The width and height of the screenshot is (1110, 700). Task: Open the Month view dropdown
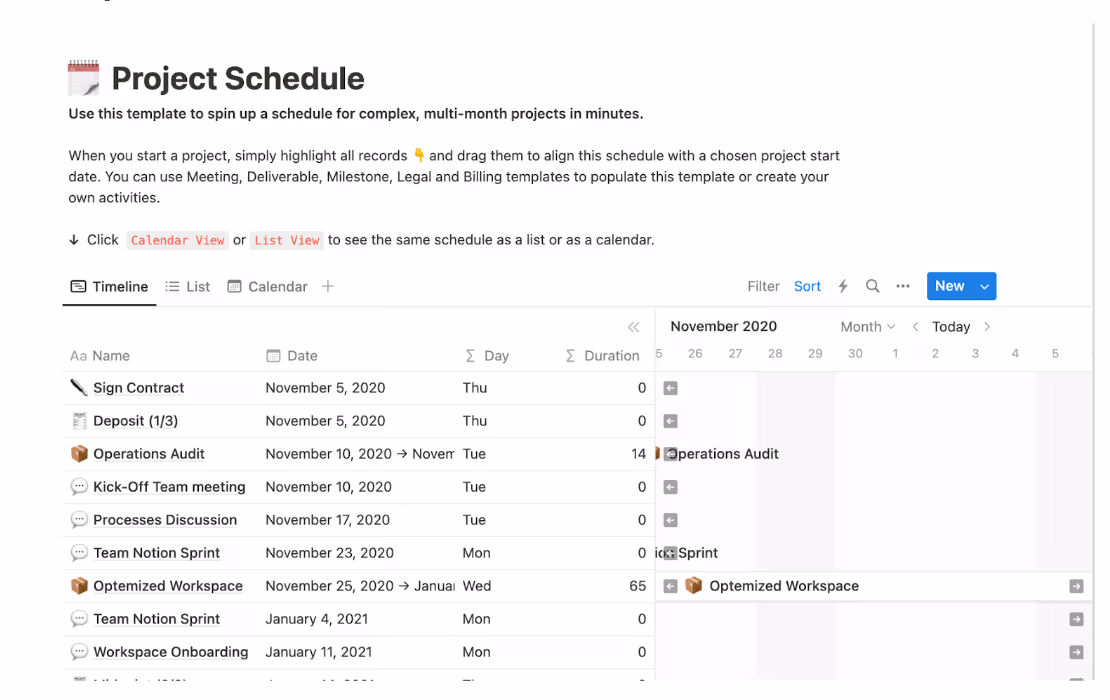point(866,326)
